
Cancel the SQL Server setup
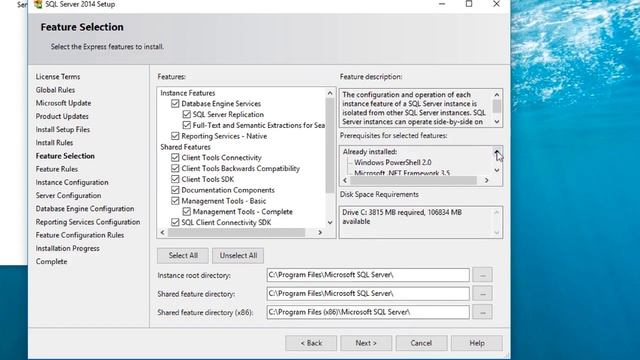(421, 343)
